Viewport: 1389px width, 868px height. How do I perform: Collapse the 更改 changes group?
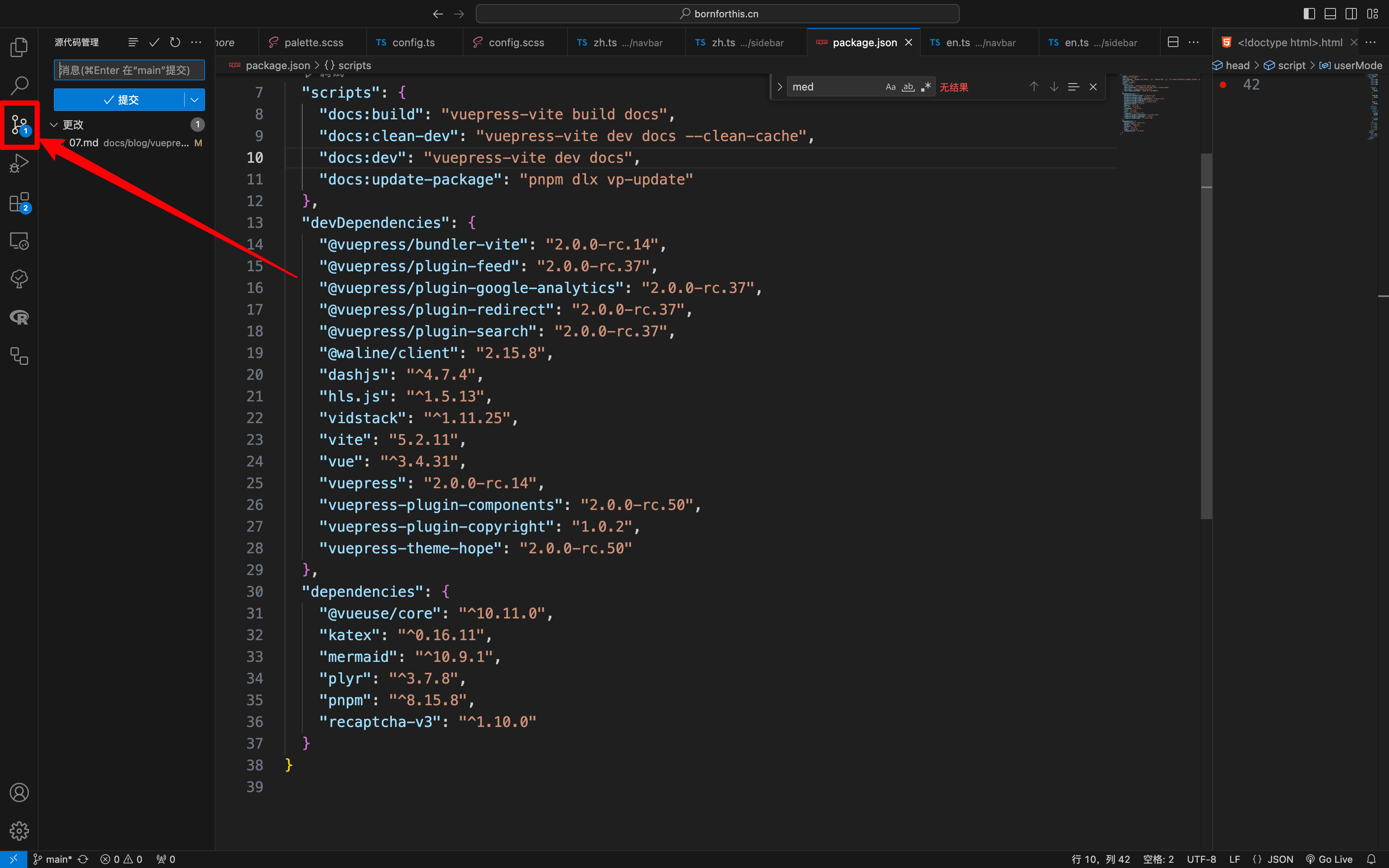point(54,125)
